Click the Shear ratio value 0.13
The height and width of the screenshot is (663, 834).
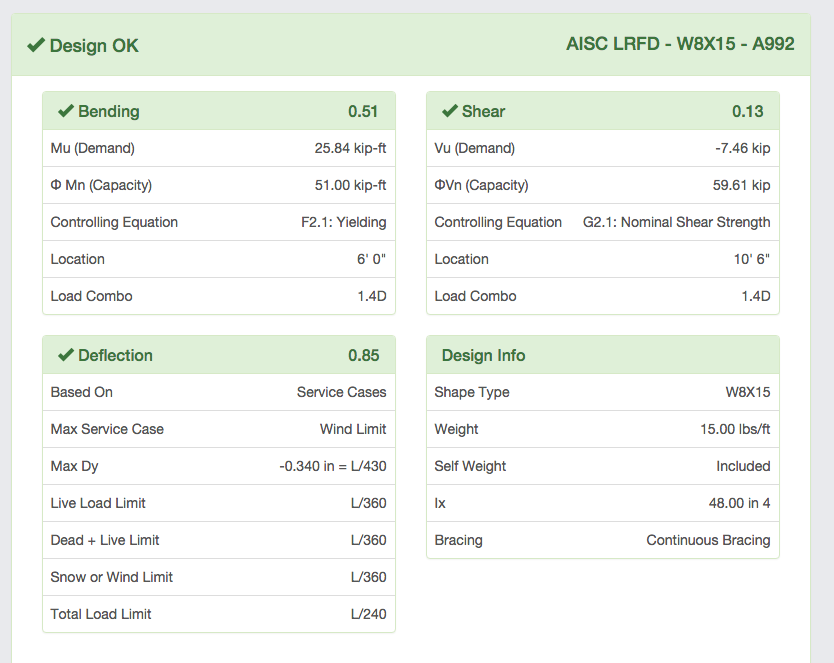point(747,111)
